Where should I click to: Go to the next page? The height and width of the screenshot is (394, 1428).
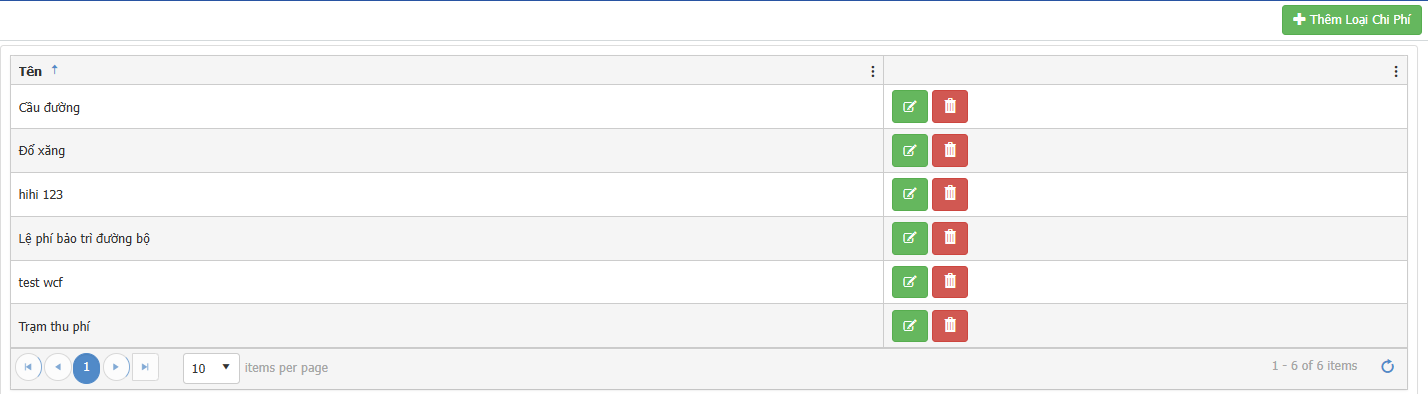click(116, 368)
